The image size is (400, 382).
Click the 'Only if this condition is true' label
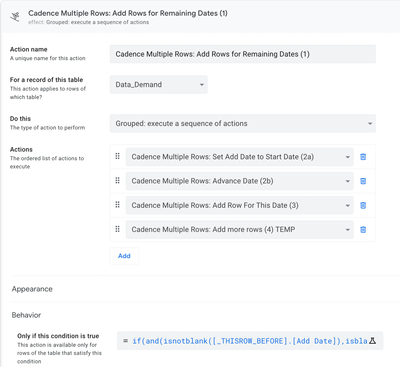[58, 336]
